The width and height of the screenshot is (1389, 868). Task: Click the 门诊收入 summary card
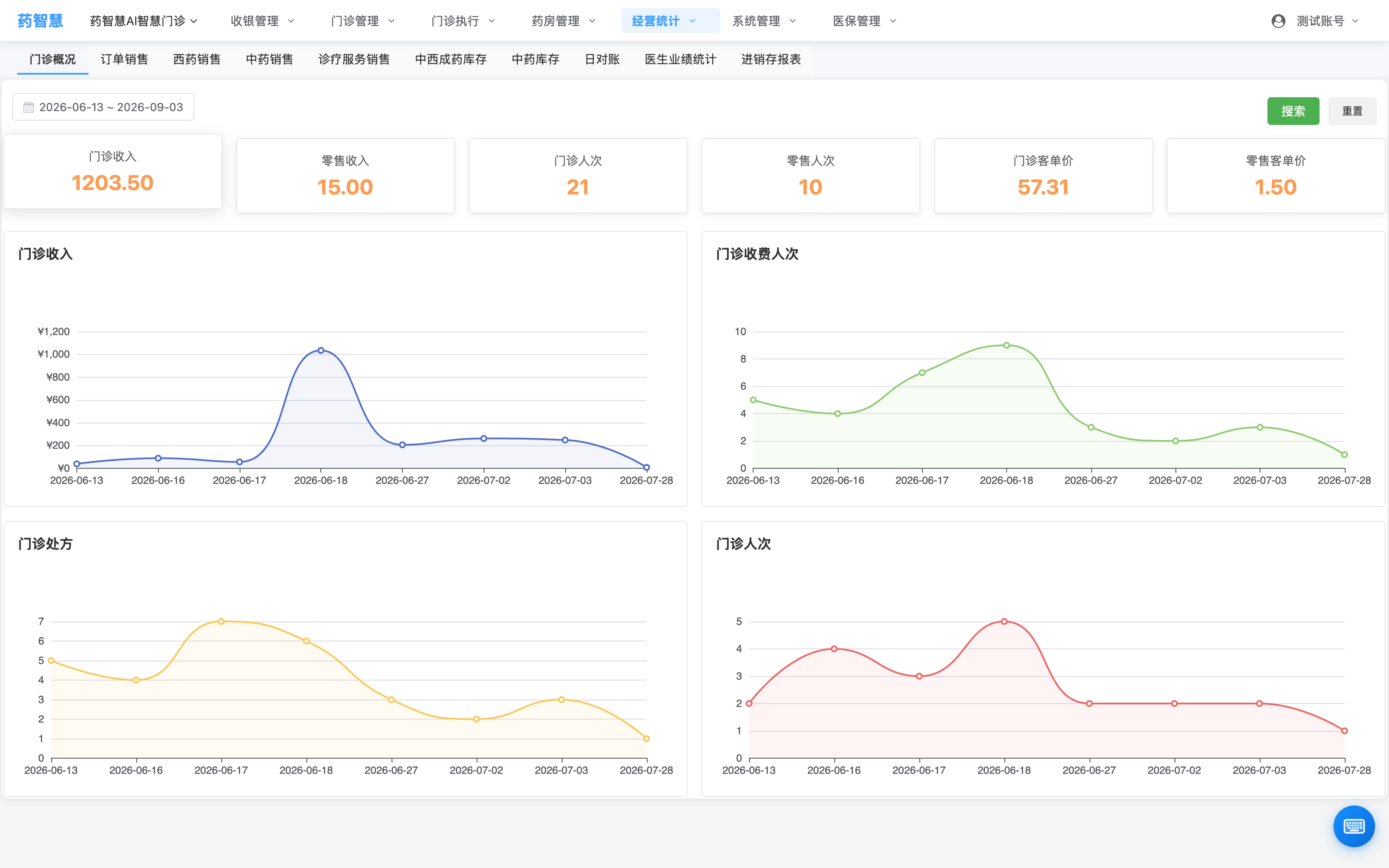click(112, 171)
